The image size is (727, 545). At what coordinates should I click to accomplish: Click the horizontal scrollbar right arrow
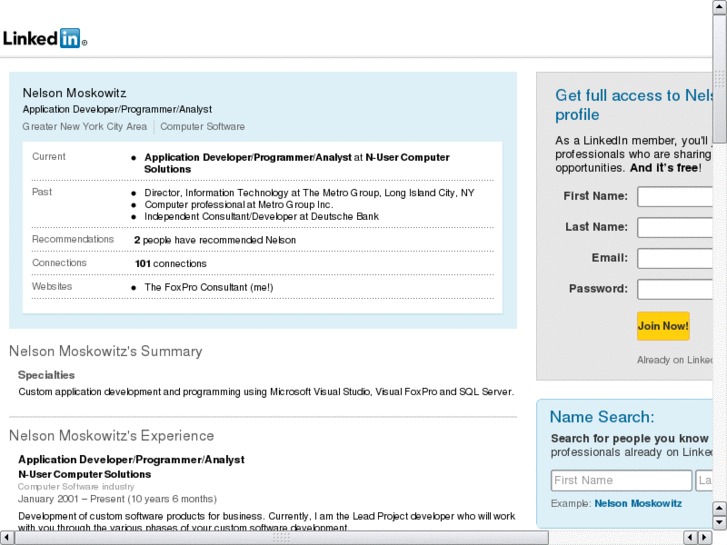click(705, 538)
